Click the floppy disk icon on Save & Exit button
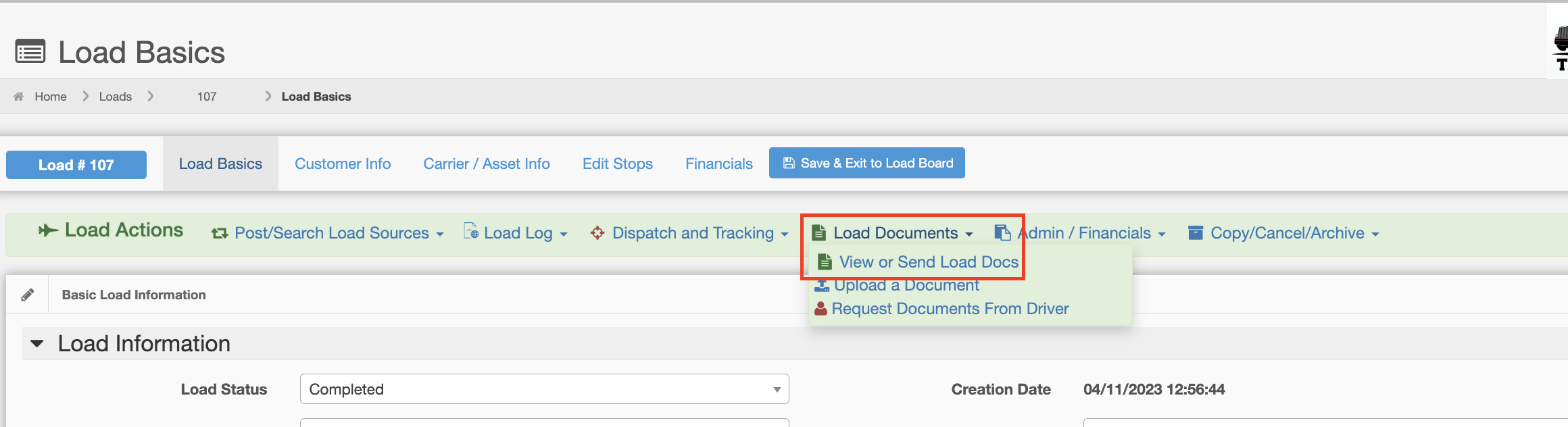The width and height of the screenshot is (1568, 427). (789, 163)
